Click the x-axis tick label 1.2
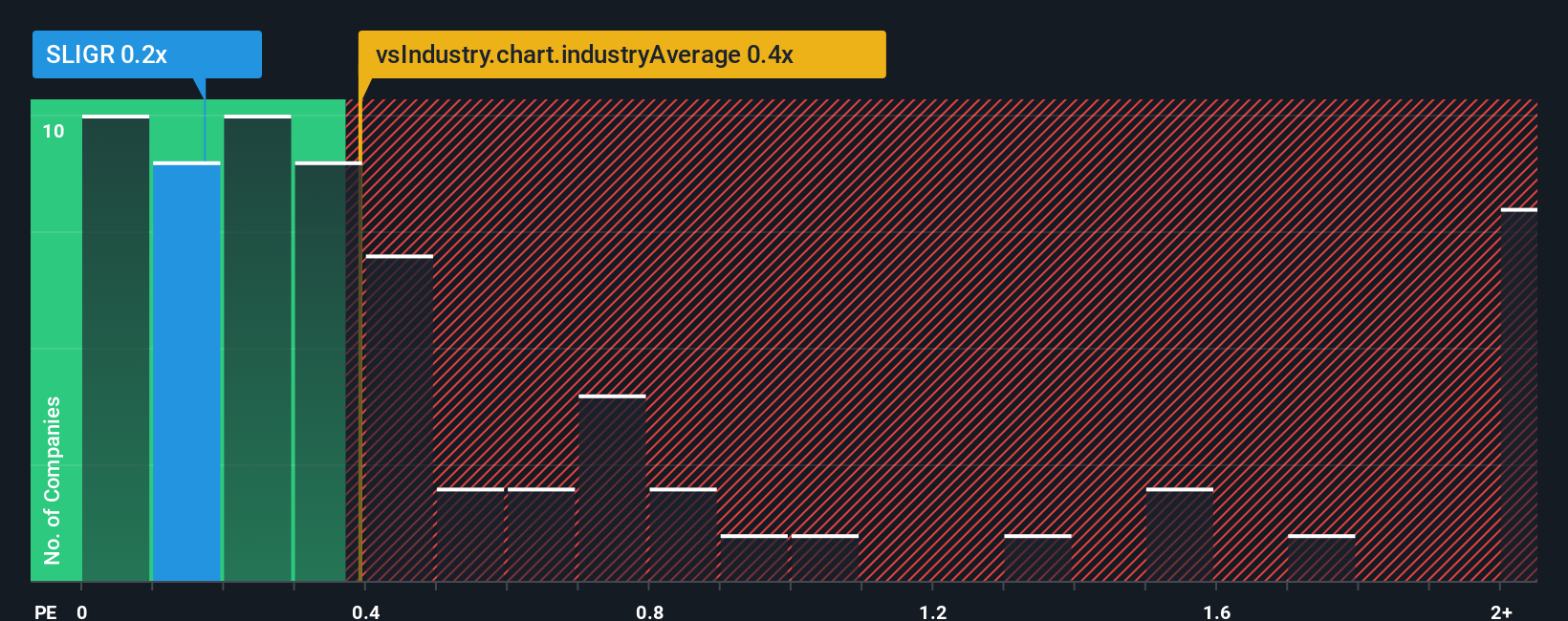This screenshot has height=621, width=1568. point(933,611)
